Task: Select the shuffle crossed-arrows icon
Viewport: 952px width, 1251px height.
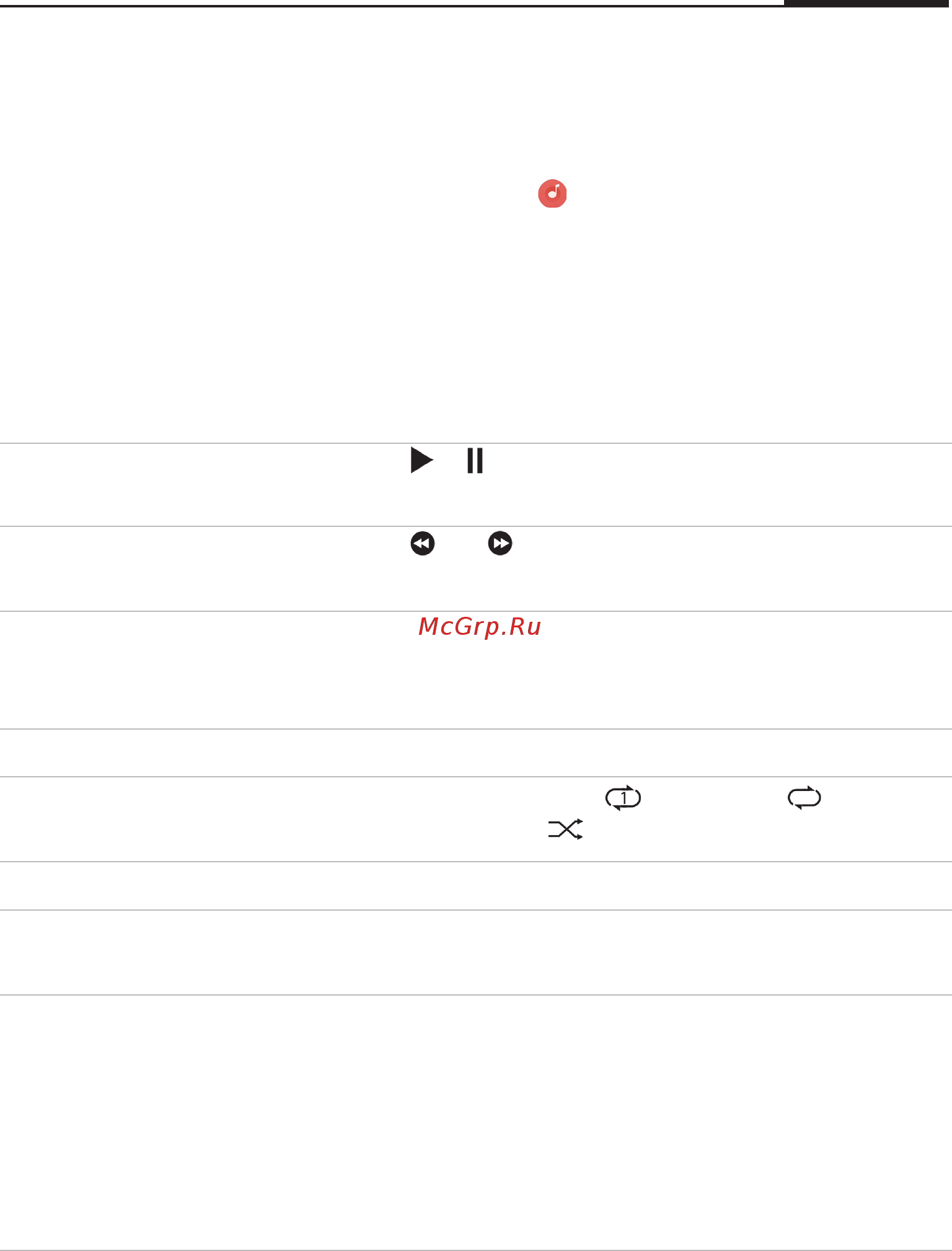Action: tap(566, 829)
